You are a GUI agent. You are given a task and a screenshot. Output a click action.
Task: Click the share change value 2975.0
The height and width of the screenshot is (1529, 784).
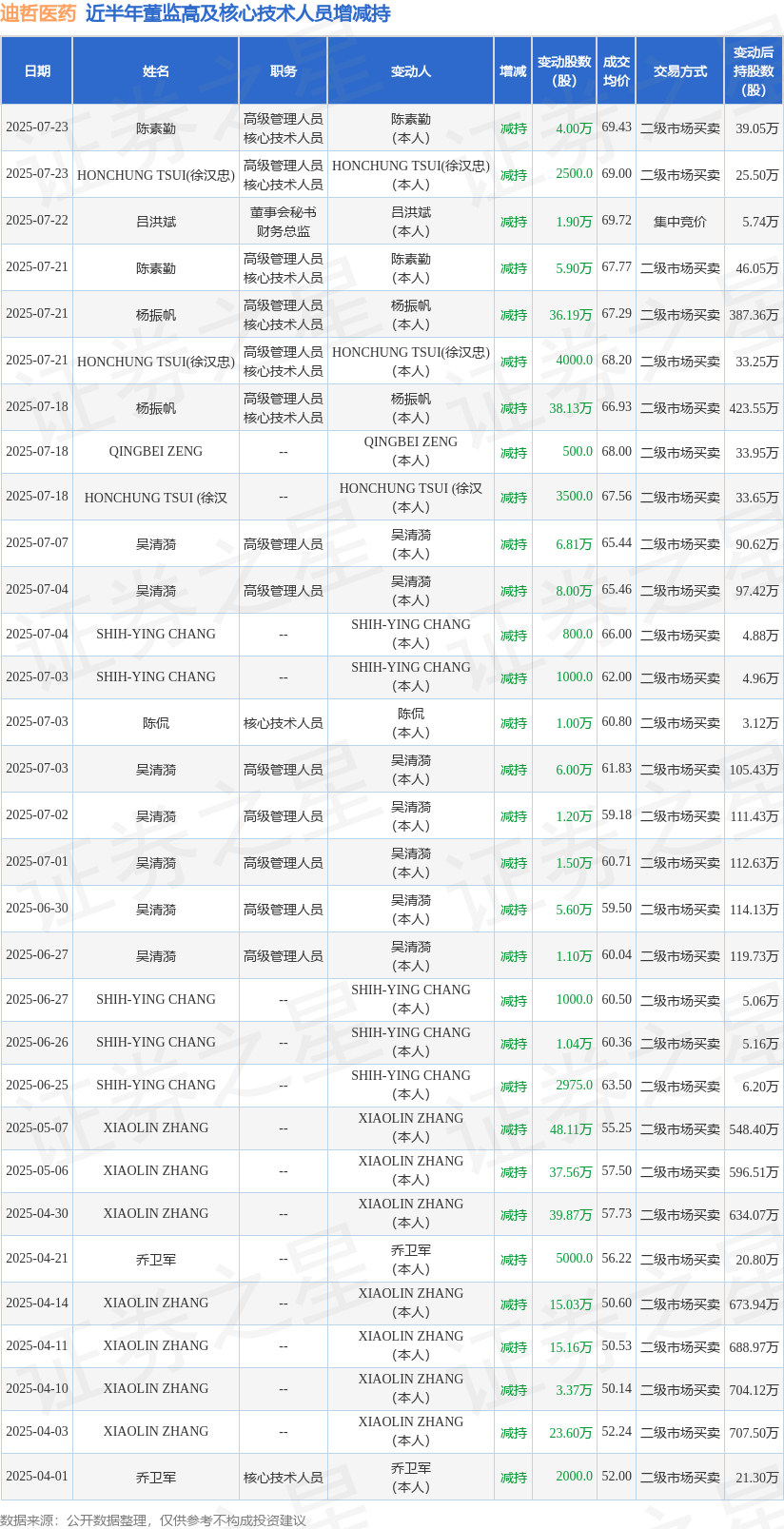tap(575, 1086)
